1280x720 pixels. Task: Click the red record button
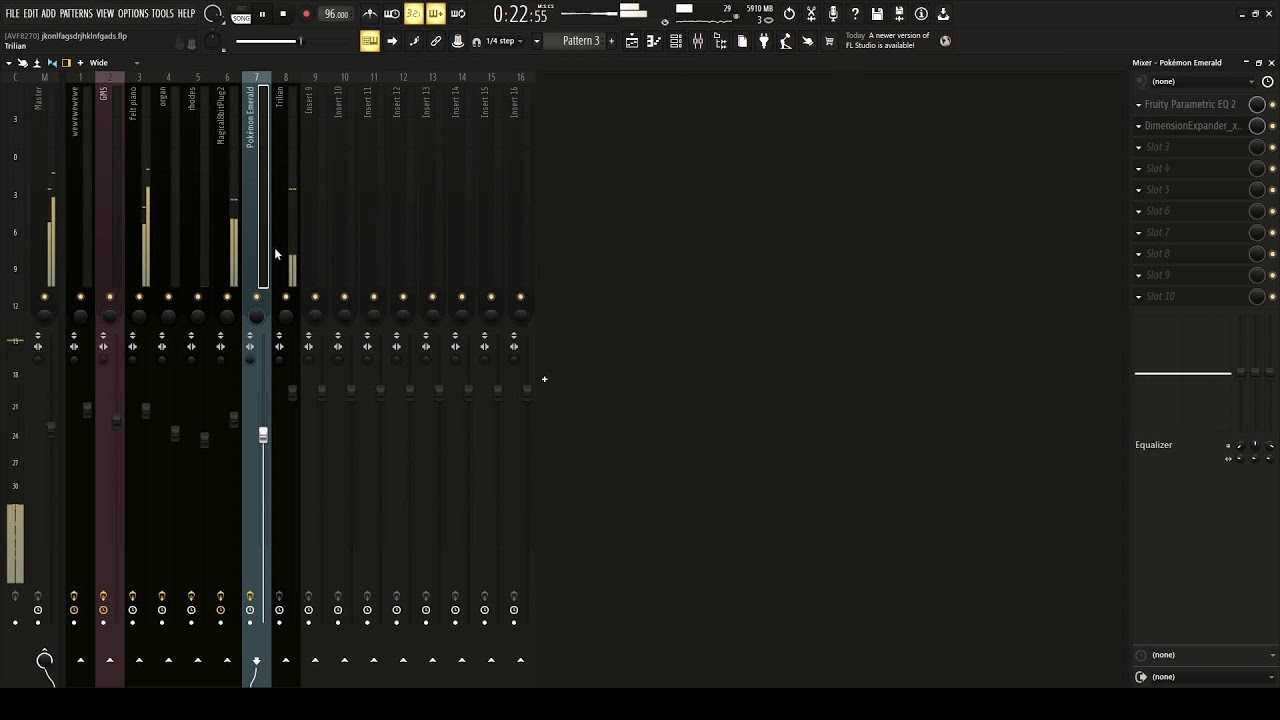[306, 14]
